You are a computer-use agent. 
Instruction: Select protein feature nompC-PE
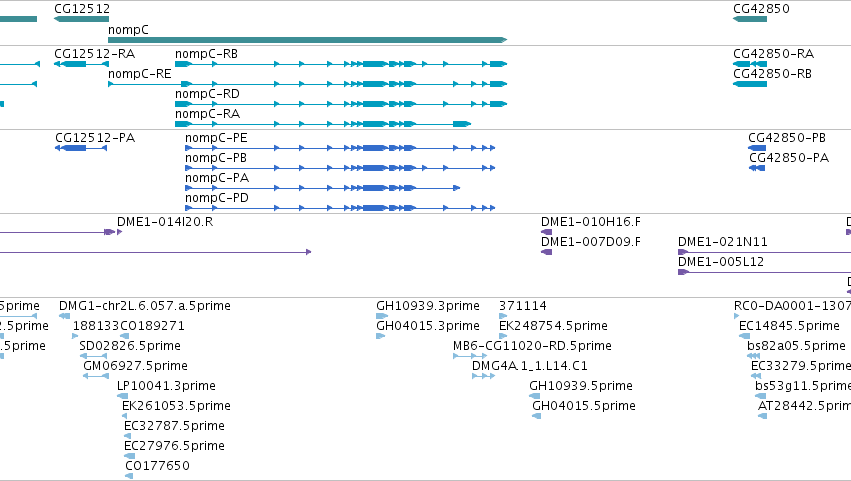340,148
